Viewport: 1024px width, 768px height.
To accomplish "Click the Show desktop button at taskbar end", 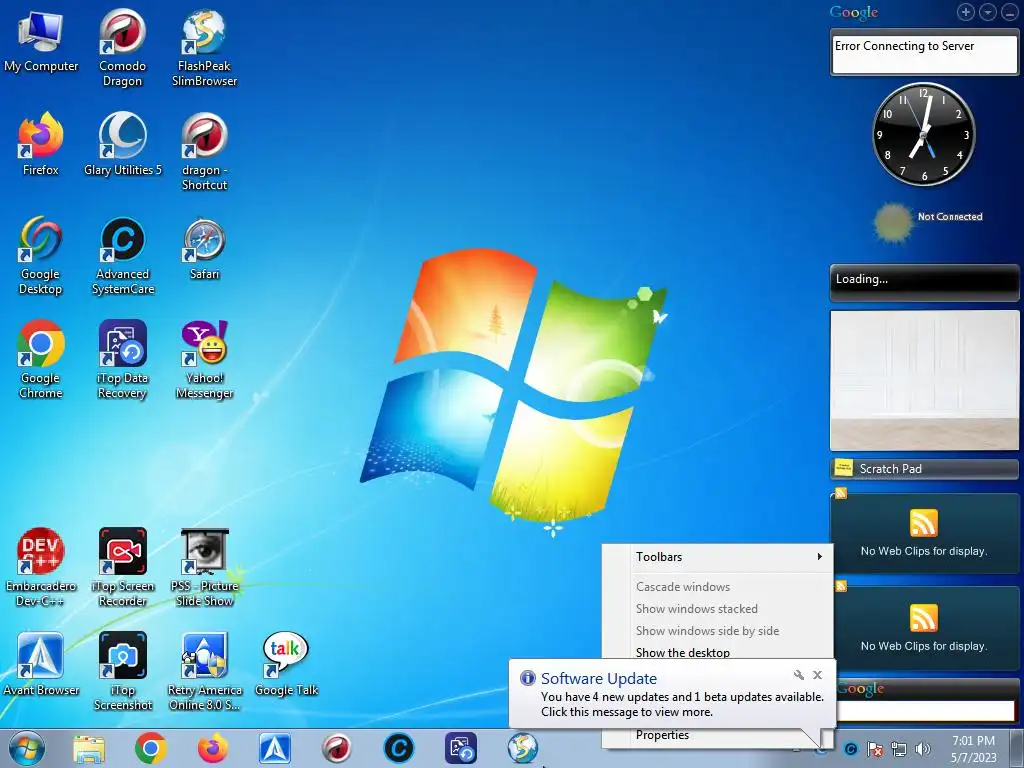I will [1018, 749].
